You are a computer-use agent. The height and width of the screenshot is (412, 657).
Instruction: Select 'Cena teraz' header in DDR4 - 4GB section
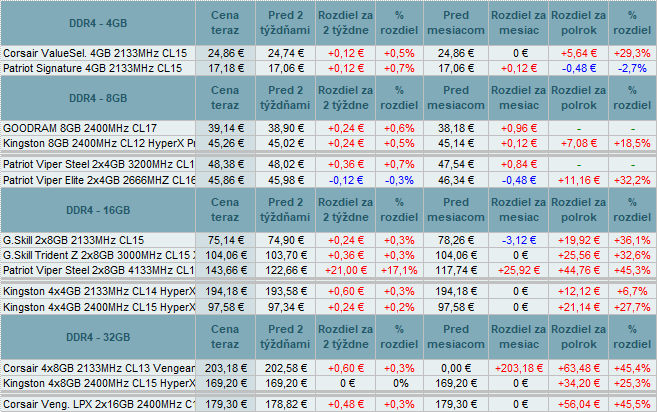click(x=225, y=23)
